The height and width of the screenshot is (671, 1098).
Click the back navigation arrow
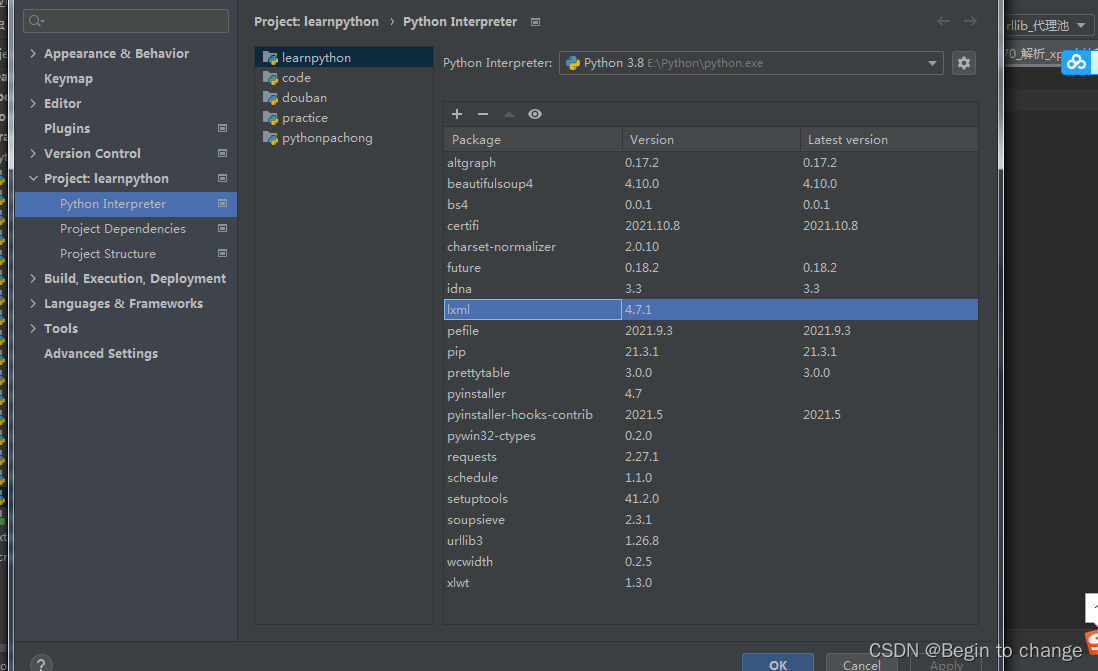point(944,22)
